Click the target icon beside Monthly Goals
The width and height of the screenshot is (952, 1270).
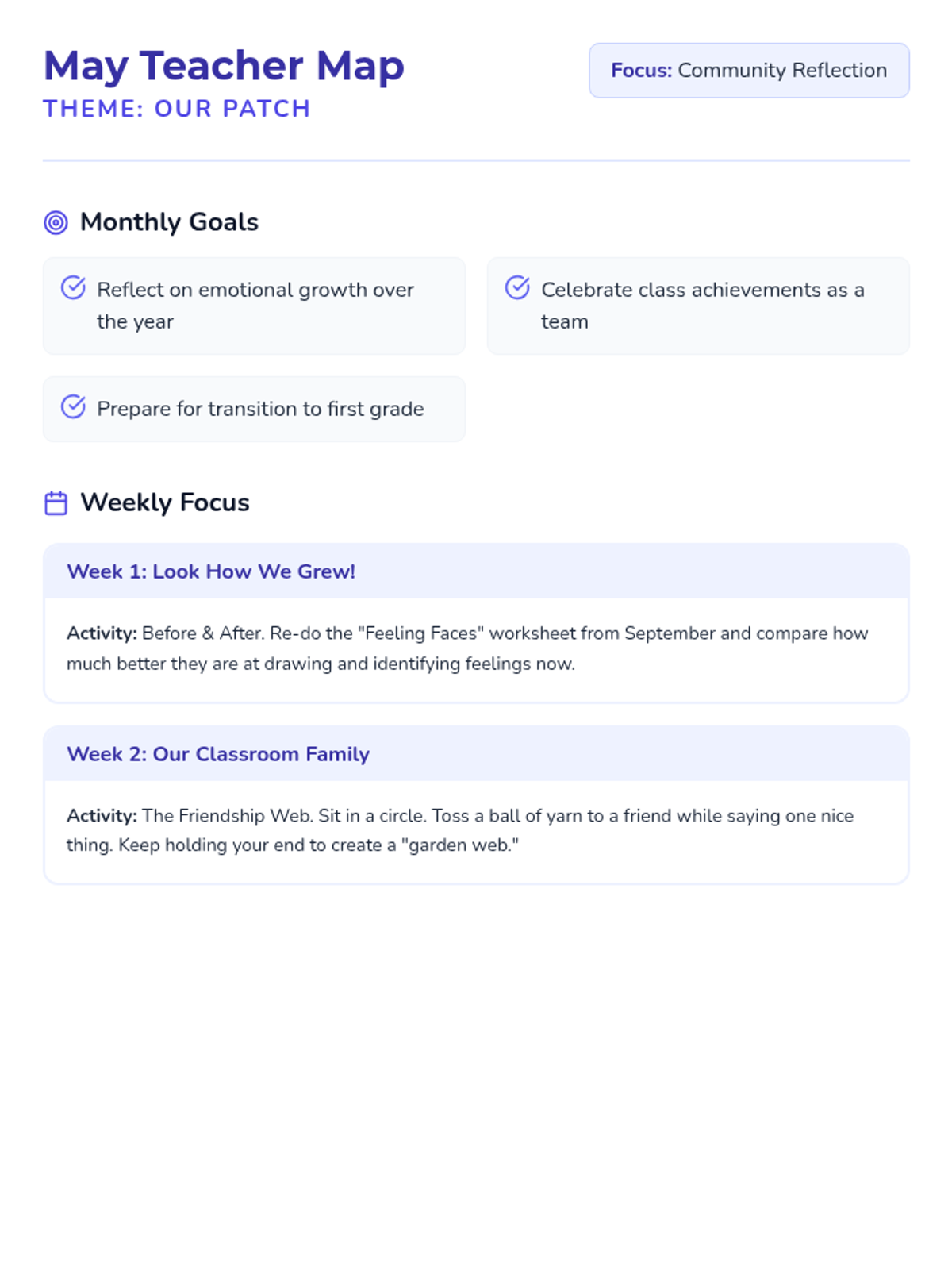(56, 222)
